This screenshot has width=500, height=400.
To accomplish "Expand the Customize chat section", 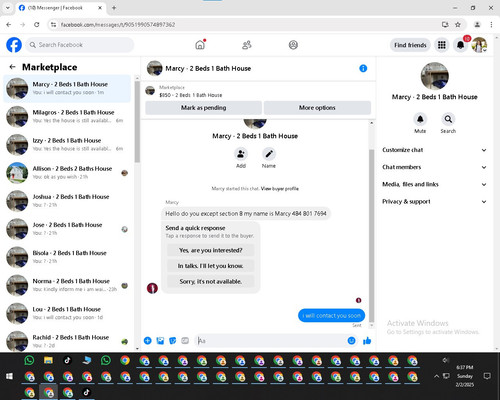I will click(434, 150).
